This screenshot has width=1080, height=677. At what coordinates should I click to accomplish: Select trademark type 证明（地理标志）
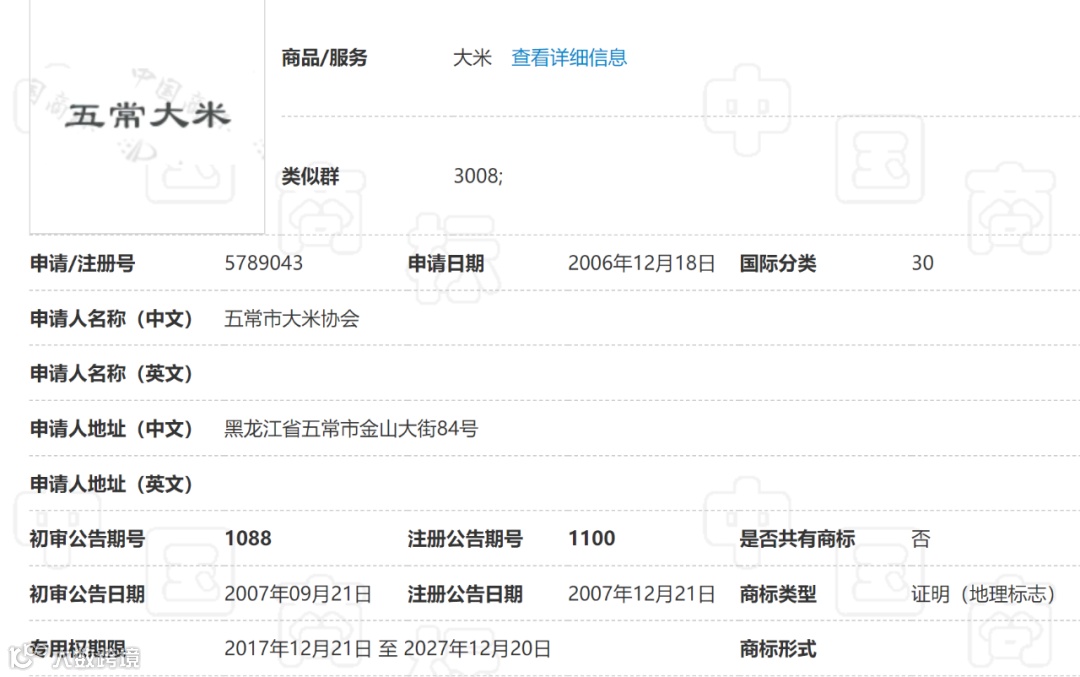[983, 594]
